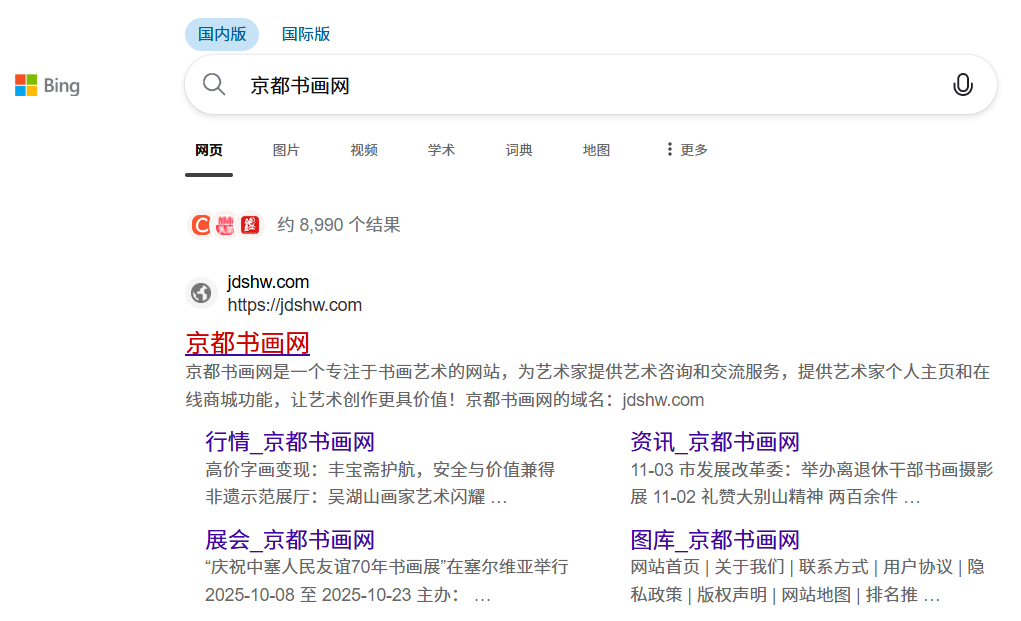Open the 展会_京都书画网 sublink
Screen dimensions: 1021x621
pyautogui.click(x=289, y=540)
